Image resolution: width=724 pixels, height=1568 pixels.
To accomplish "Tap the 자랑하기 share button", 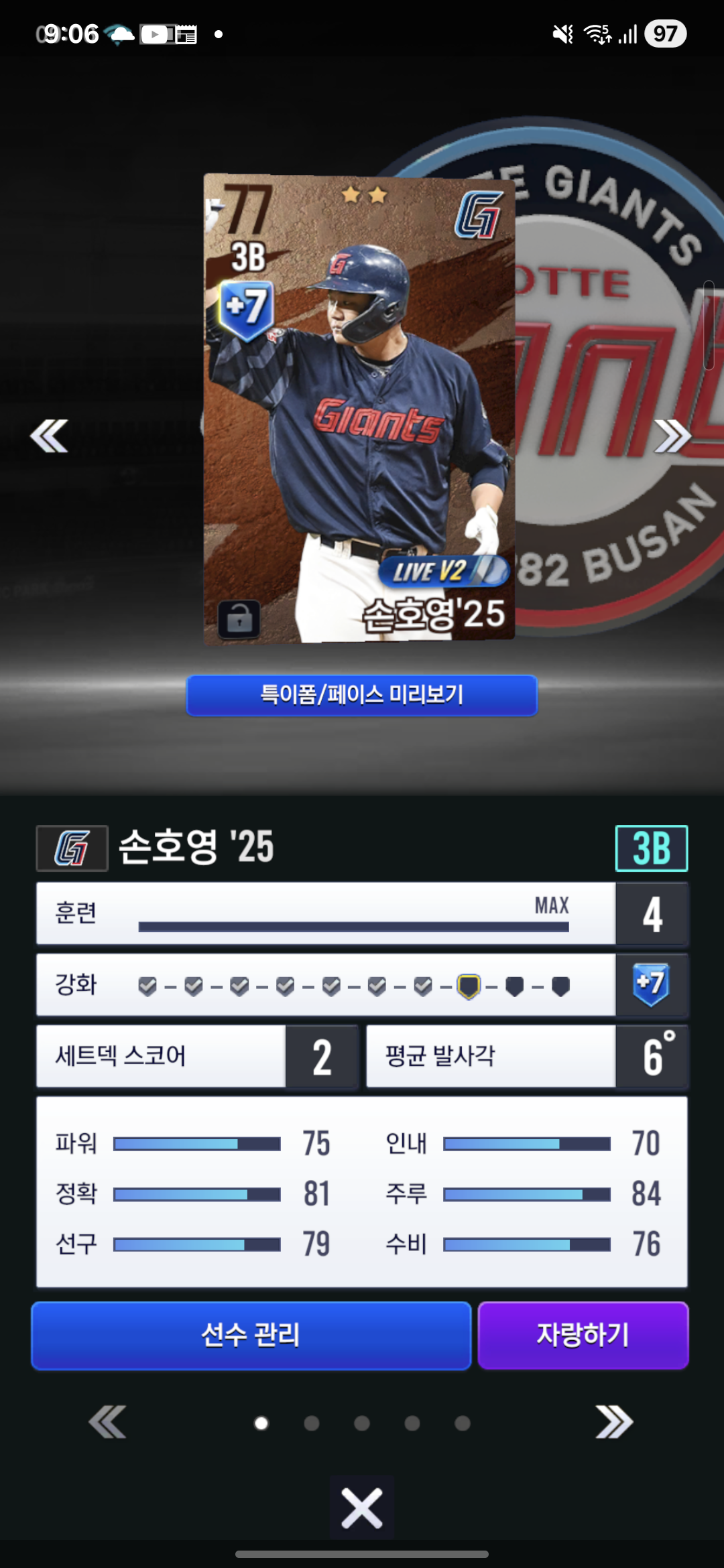I will [x=583, y=1335].
